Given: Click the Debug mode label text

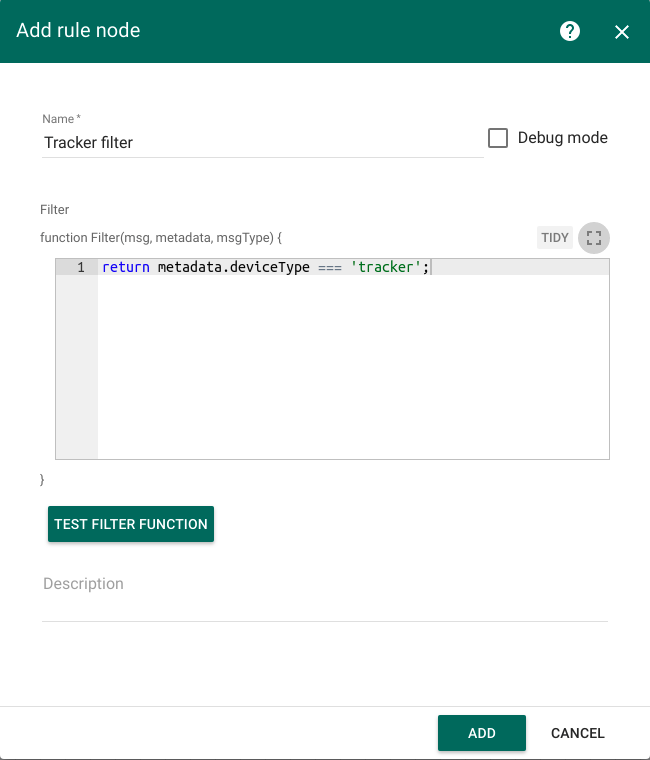Looking at the screenshot, I should pyautogui.click(x=562, y=138).
